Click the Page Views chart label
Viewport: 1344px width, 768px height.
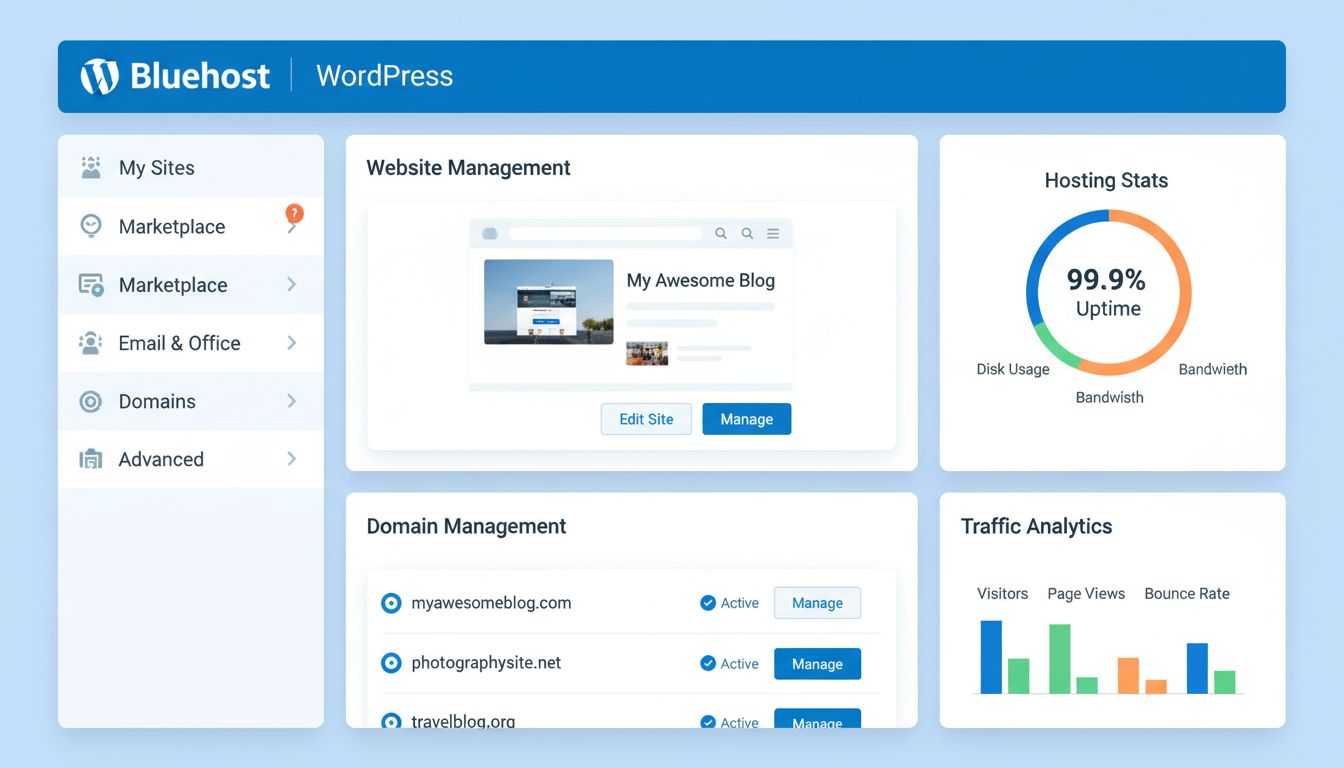tap(1086, 593)
